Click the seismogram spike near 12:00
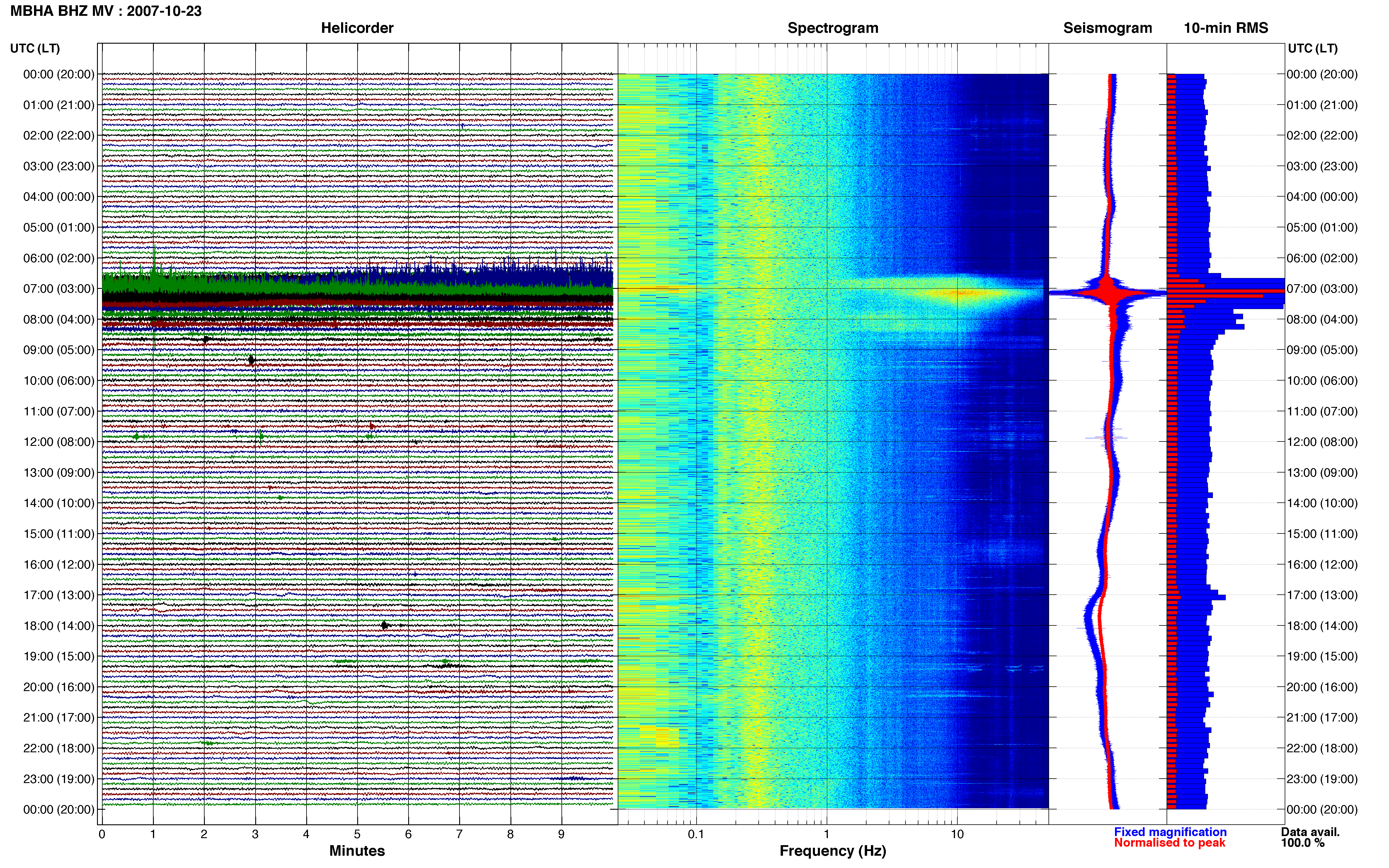The width and height of the screenshot is (1389, 868). pyautogui.click(x=1107, y=437)
